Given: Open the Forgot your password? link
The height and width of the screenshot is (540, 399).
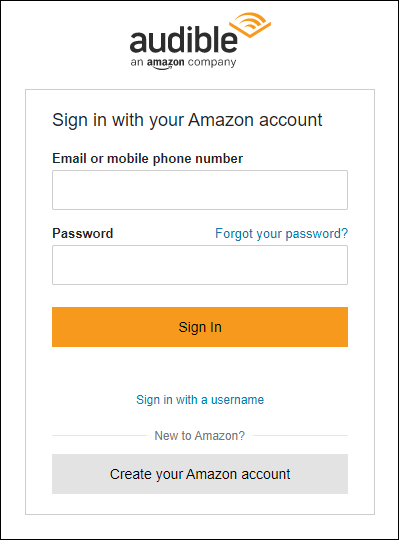Looking at the screenshot, I should pos(281,234).
